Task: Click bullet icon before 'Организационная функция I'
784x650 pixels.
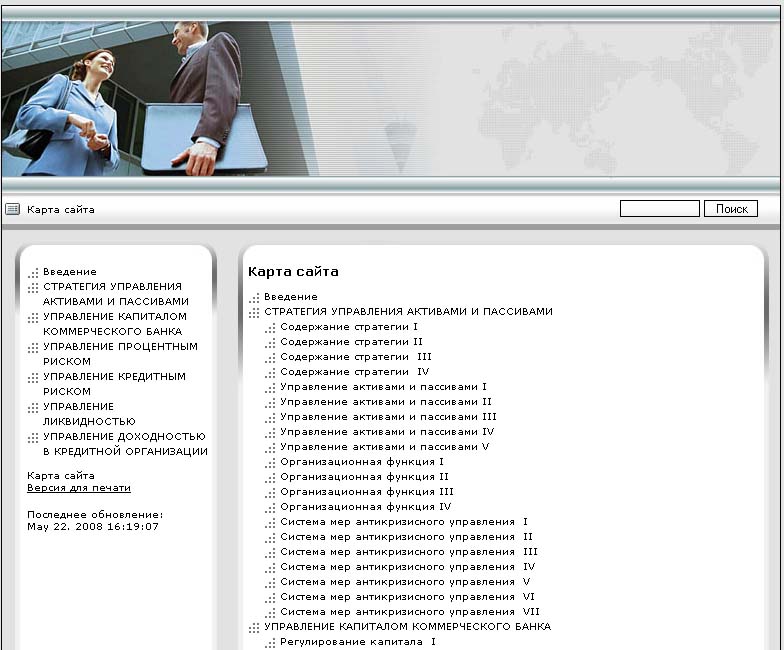Action: coord(270,462)
